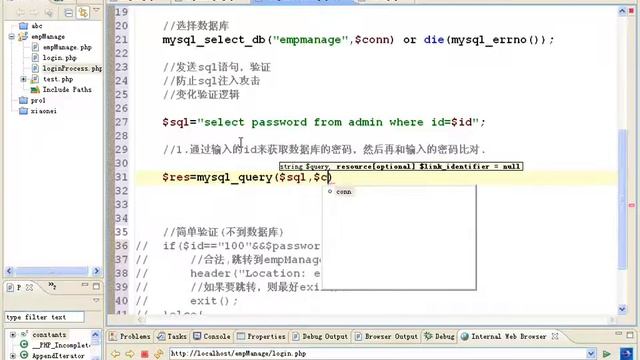Minimize the bottom views panel
This screenshot has height=360, width=640.
click(619, 334)
